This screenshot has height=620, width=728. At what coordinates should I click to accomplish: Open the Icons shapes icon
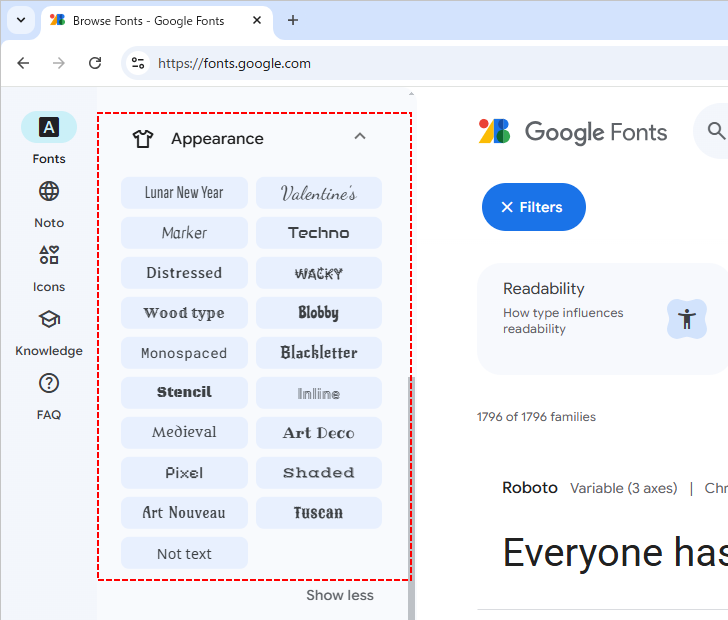(49, 255)
